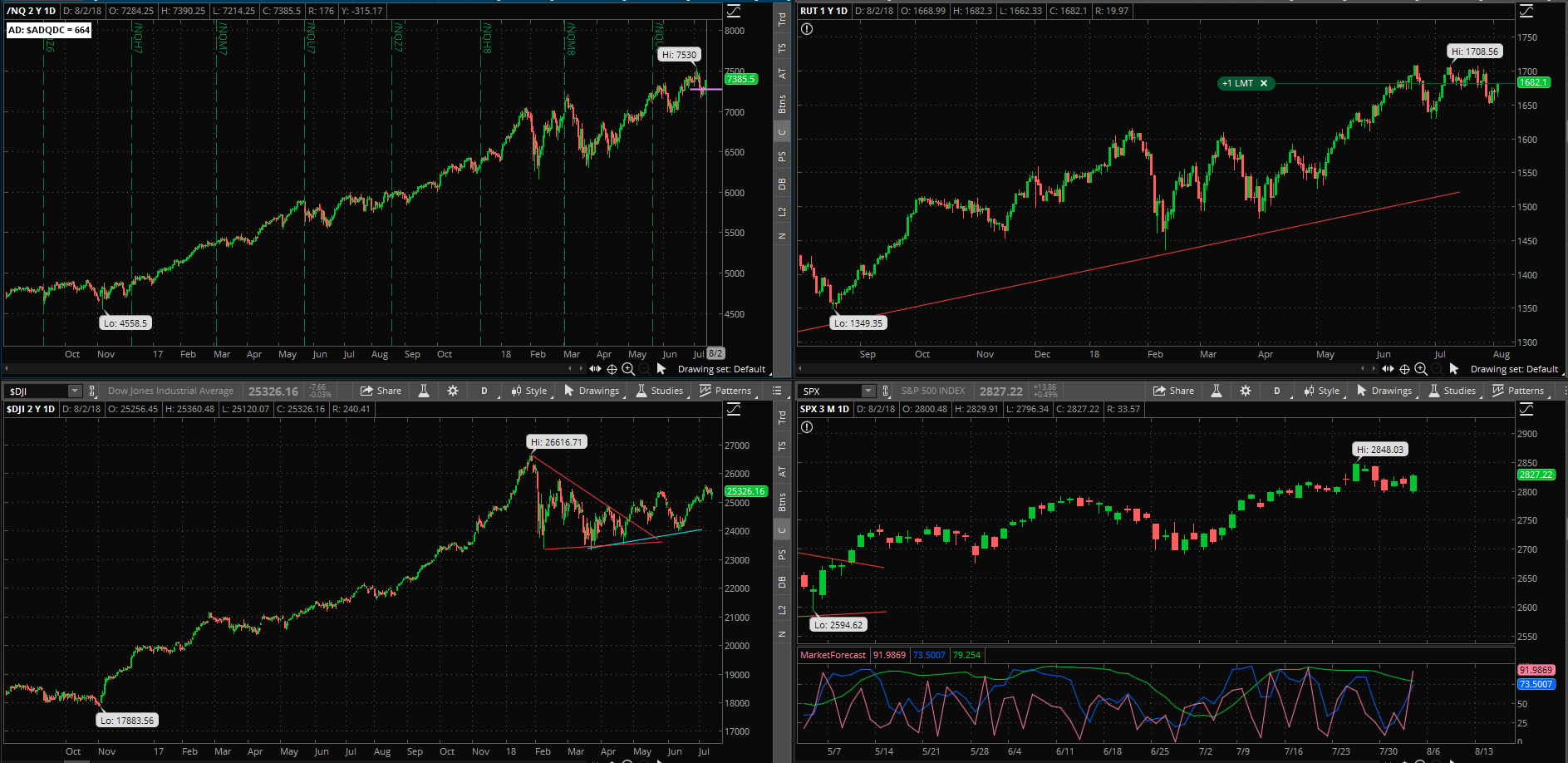Click the 8/2 date marker on the /NQ time axis
Image resolution: width=1568 pixels, height=763 pixels.
coord(715,353)
